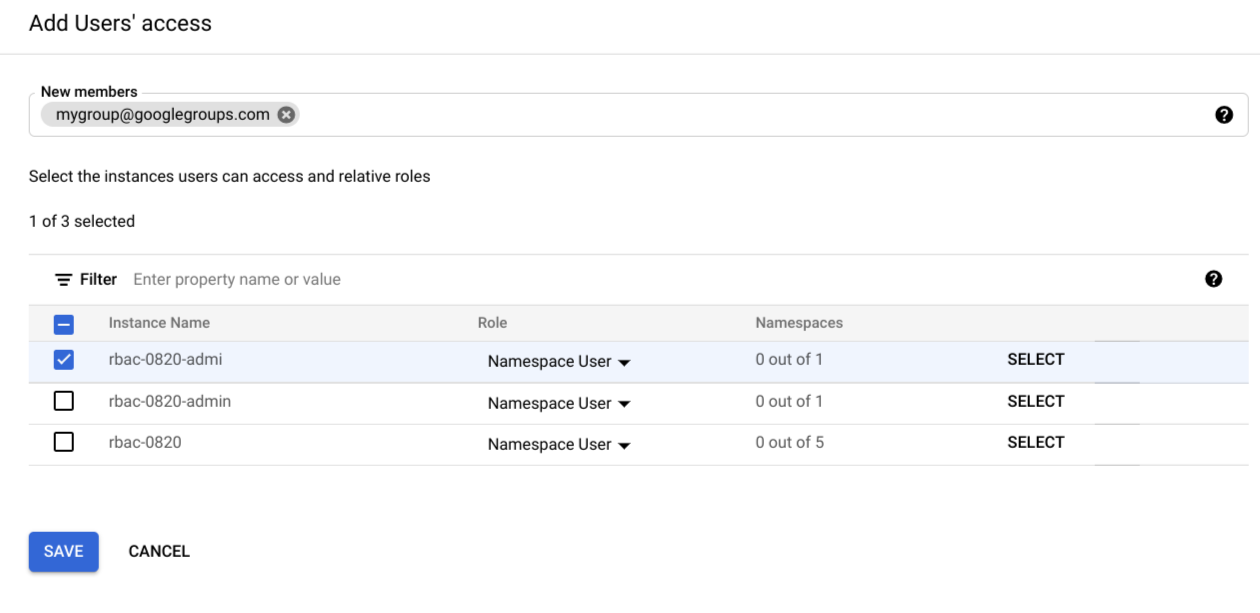The width and height of the screenshot is (1260, 613).
Task: Remove mygroup@googlegroups.com from New members
Action: coord(285,114)
